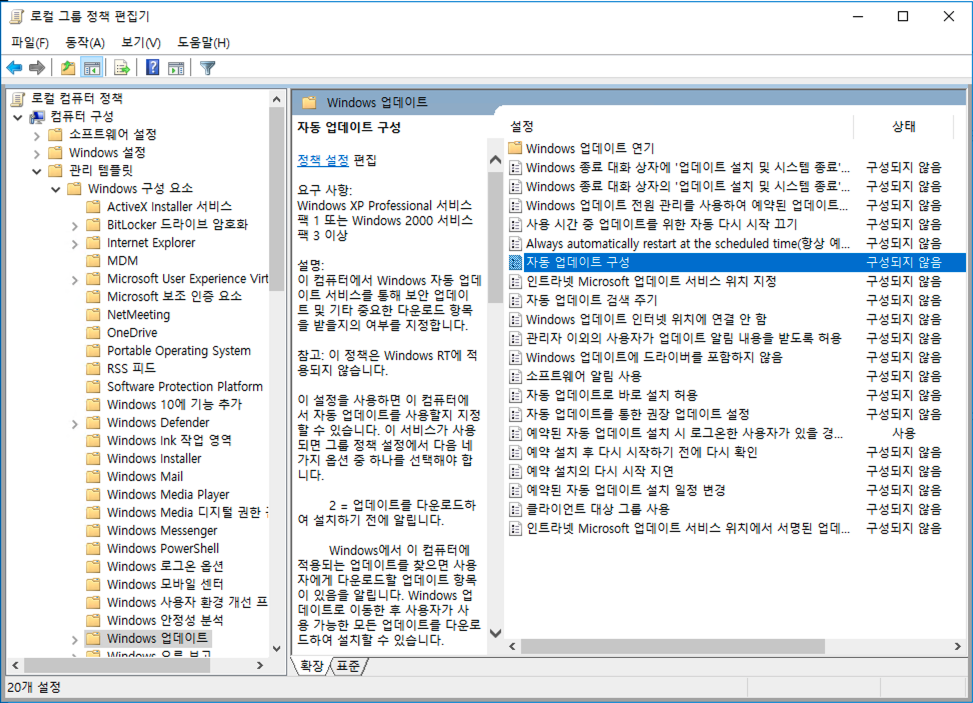
Task: Click settings list horizontal scrollbar right arrow
Action: coord(958,647)
